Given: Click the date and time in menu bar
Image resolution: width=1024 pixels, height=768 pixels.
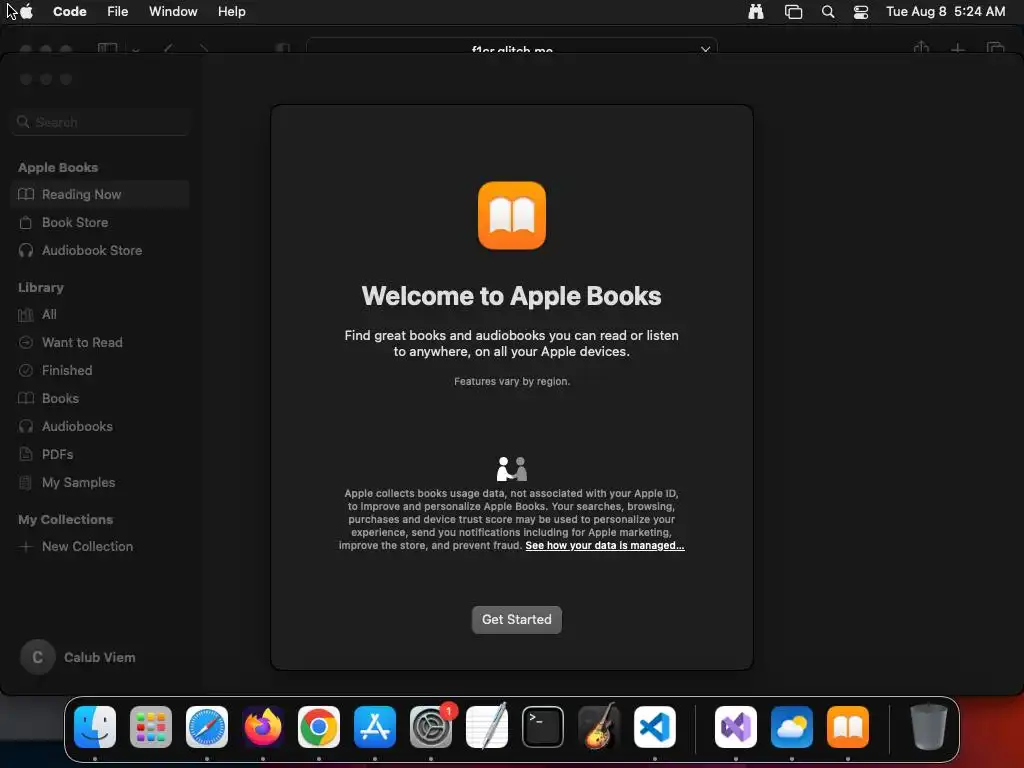Looking at the screenshot, I should pyautogui.click(x=946, y=11).
